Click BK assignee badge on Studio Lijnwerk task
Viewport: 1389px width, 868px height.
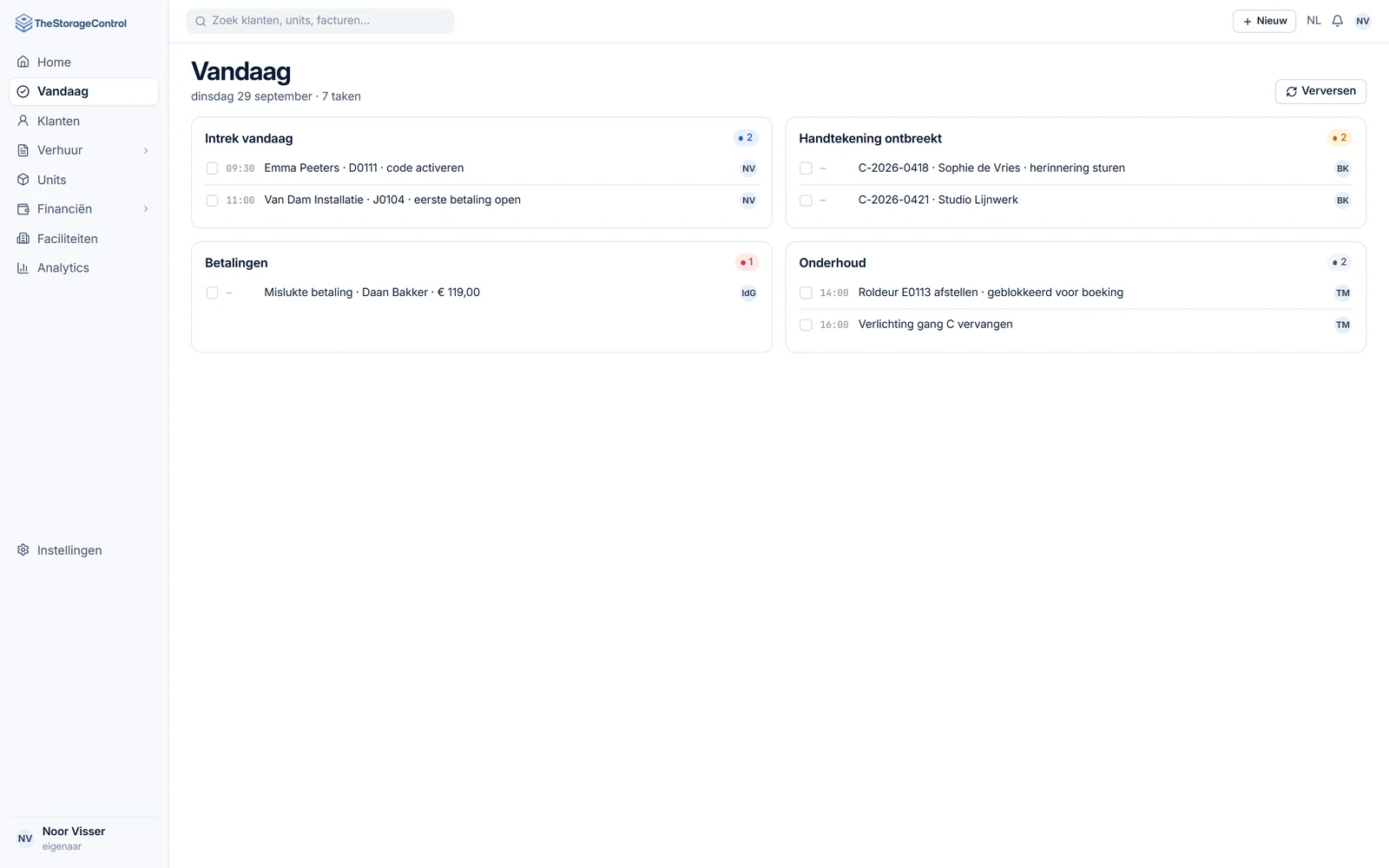1343,201
